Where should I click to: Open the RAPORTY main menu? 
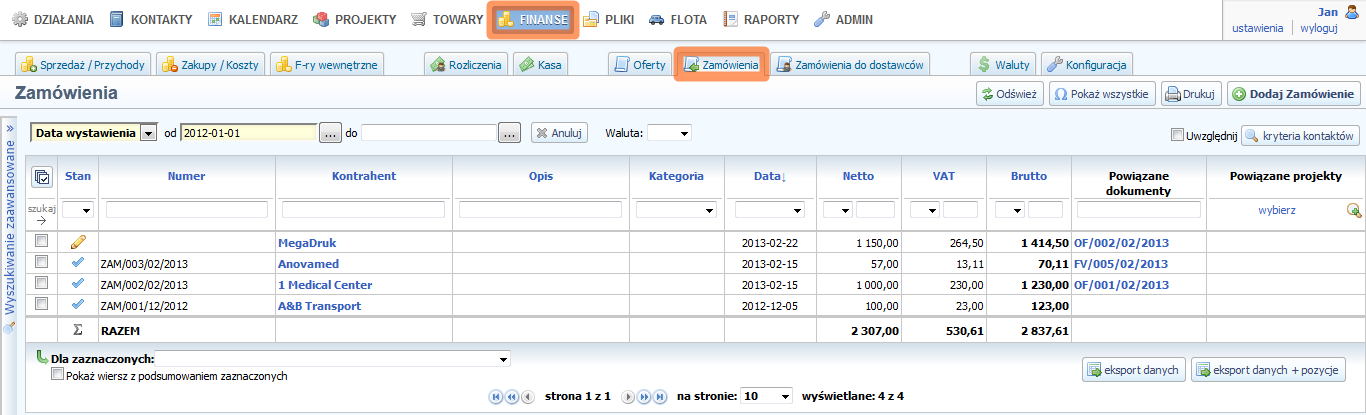point(763,19)
